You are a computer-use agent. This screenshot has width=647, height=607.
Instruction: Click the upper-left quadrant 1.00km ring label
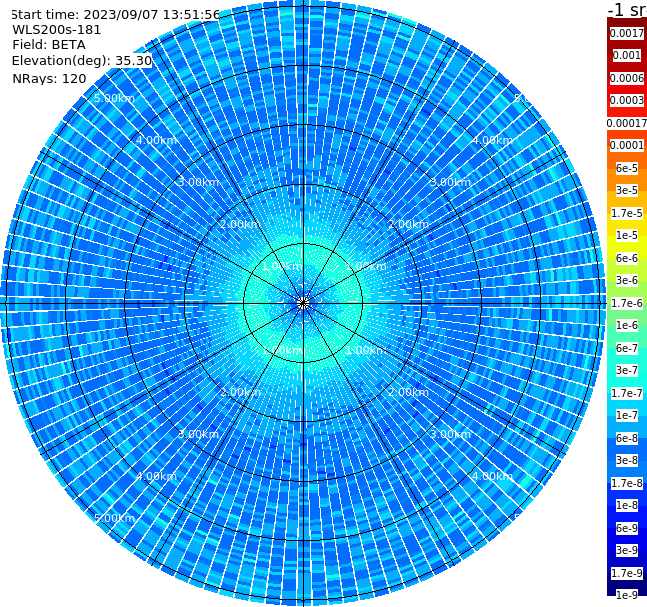click(283, 266)
